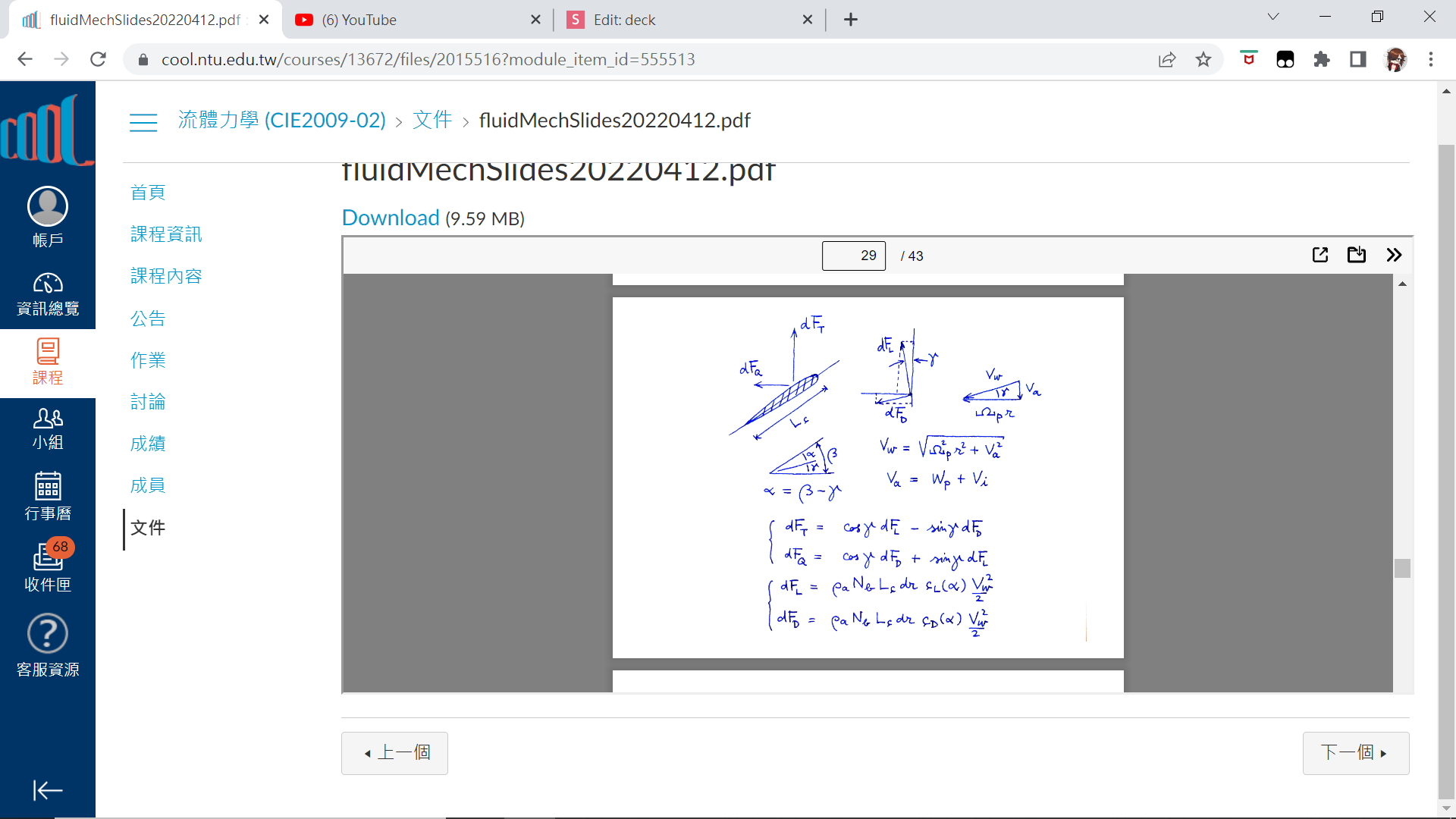Collapse the global navigation sidebar arrow
Image resolution: width=1456 pixels, height=819 pixels.
point(47,790)
